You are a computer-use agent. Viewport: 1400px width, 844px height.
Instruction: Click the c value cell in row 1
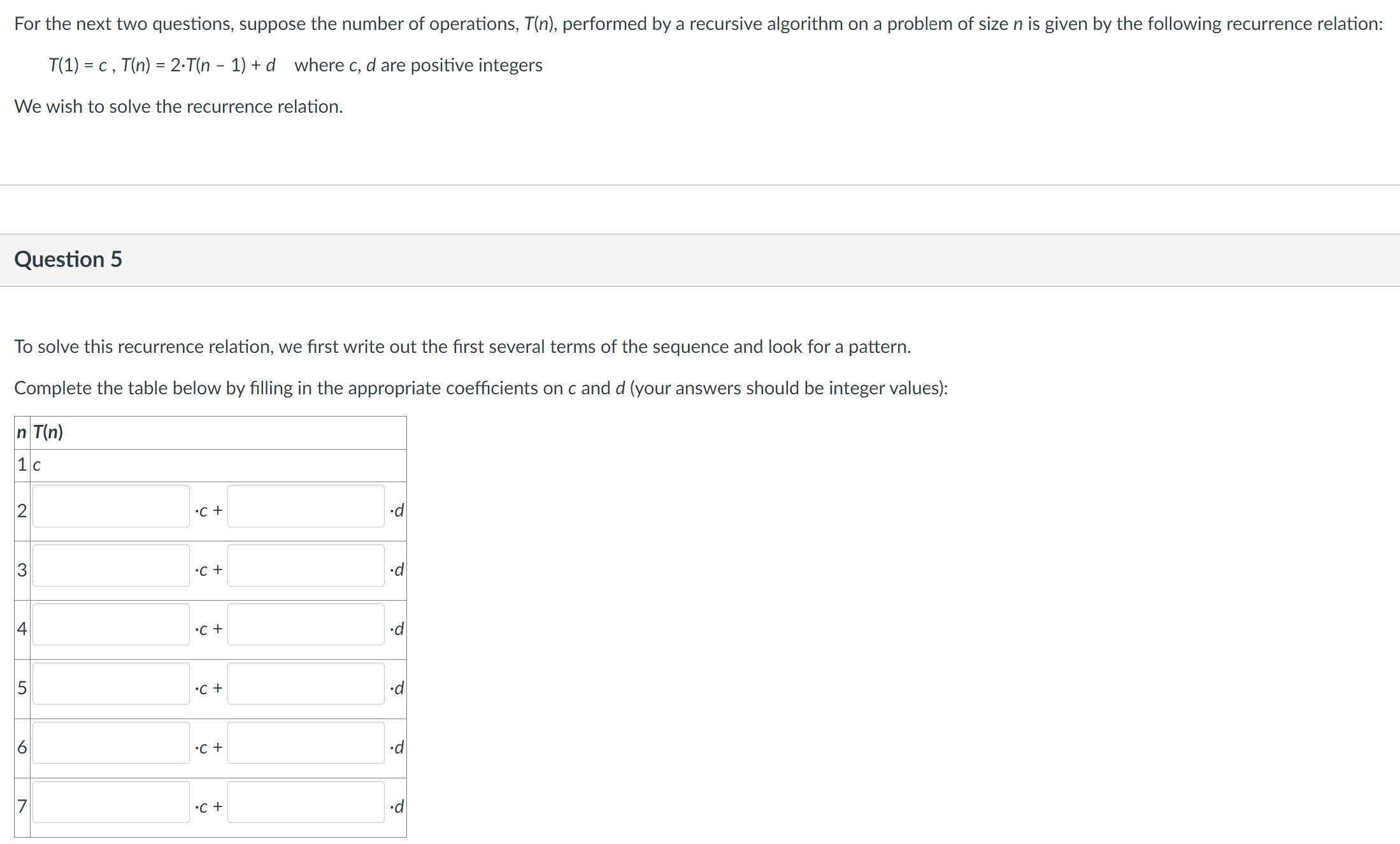click(x=37, y=466)
